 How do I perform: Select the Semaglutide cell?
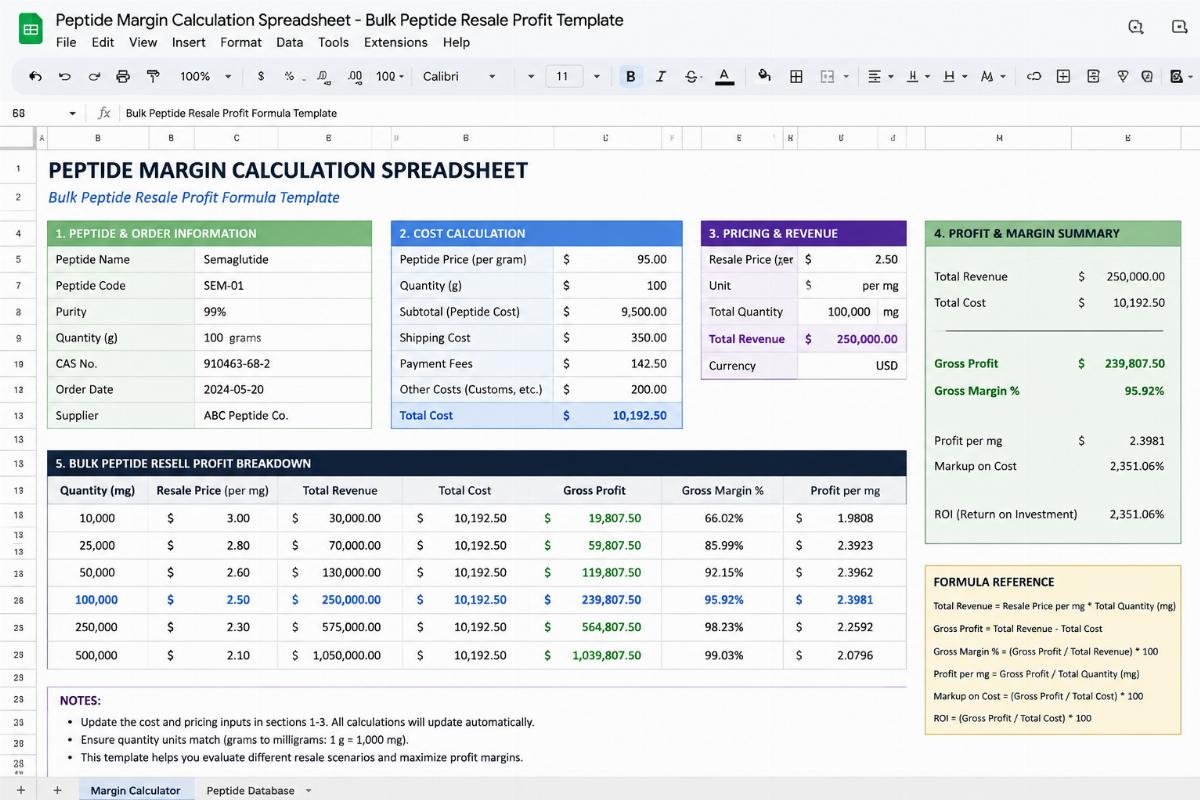tap(283, 259)
